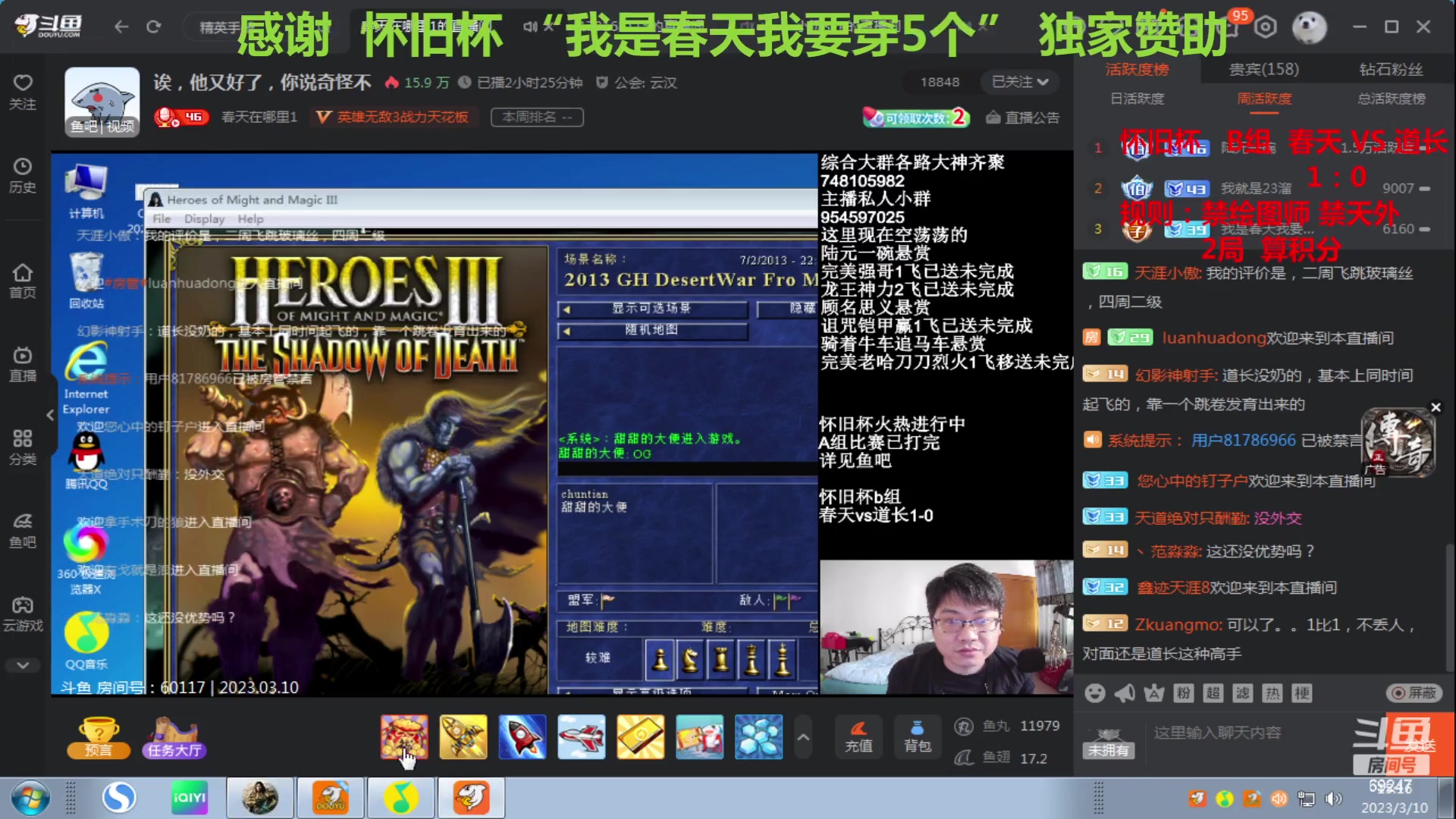Click the megaphone broadcast icon in chat
Screen dimensions: 1456x819
point(1125,693)
